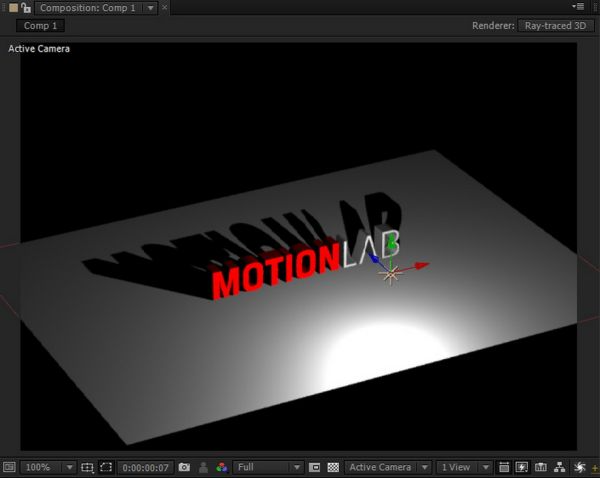
Task: Click the Always Preview This View icon
Action: (x=9, y=467)
